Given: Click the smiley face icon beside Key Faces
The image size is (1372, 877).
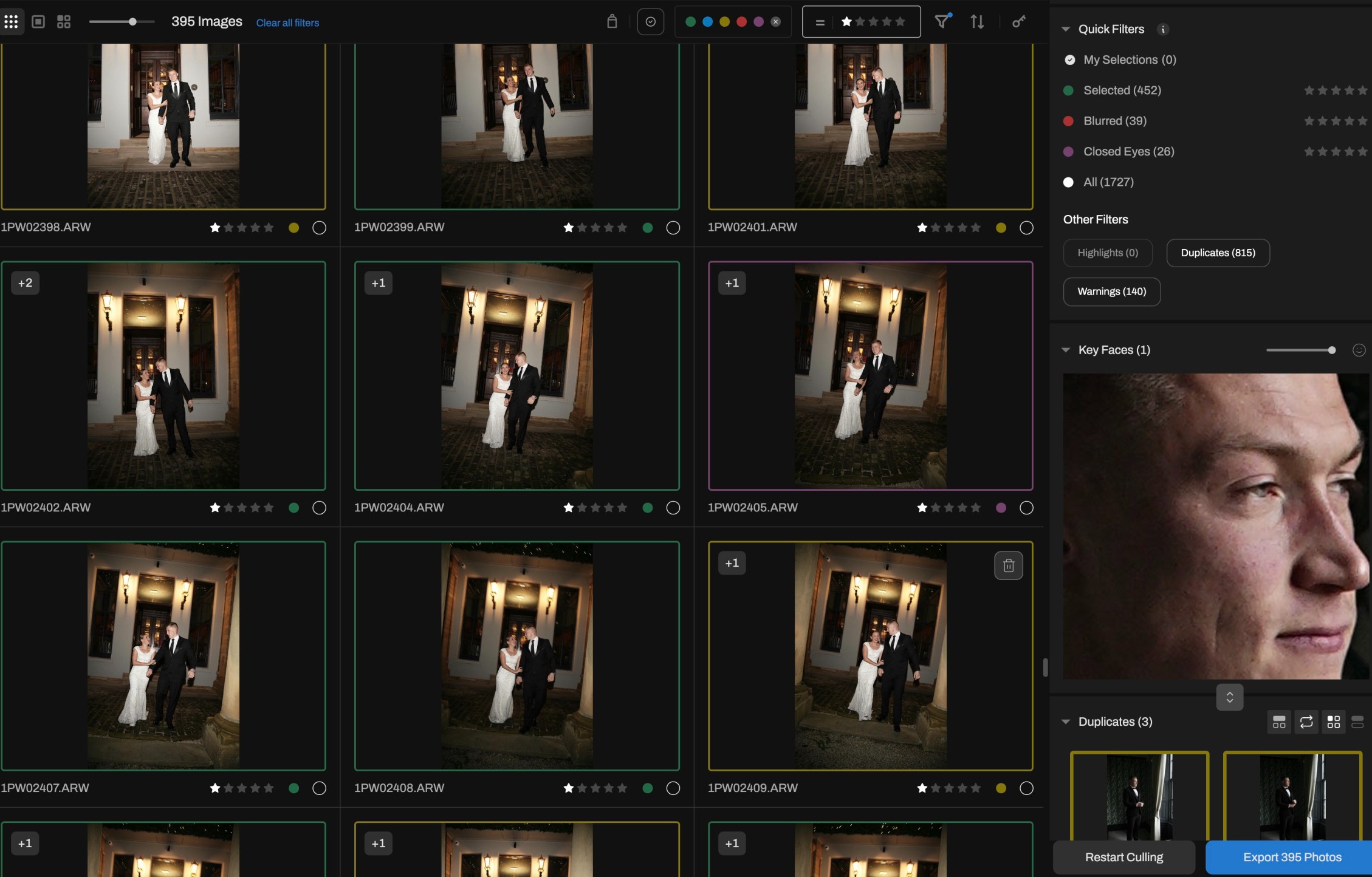Looking at the screenshot, I should click(x=1359, y=350).
